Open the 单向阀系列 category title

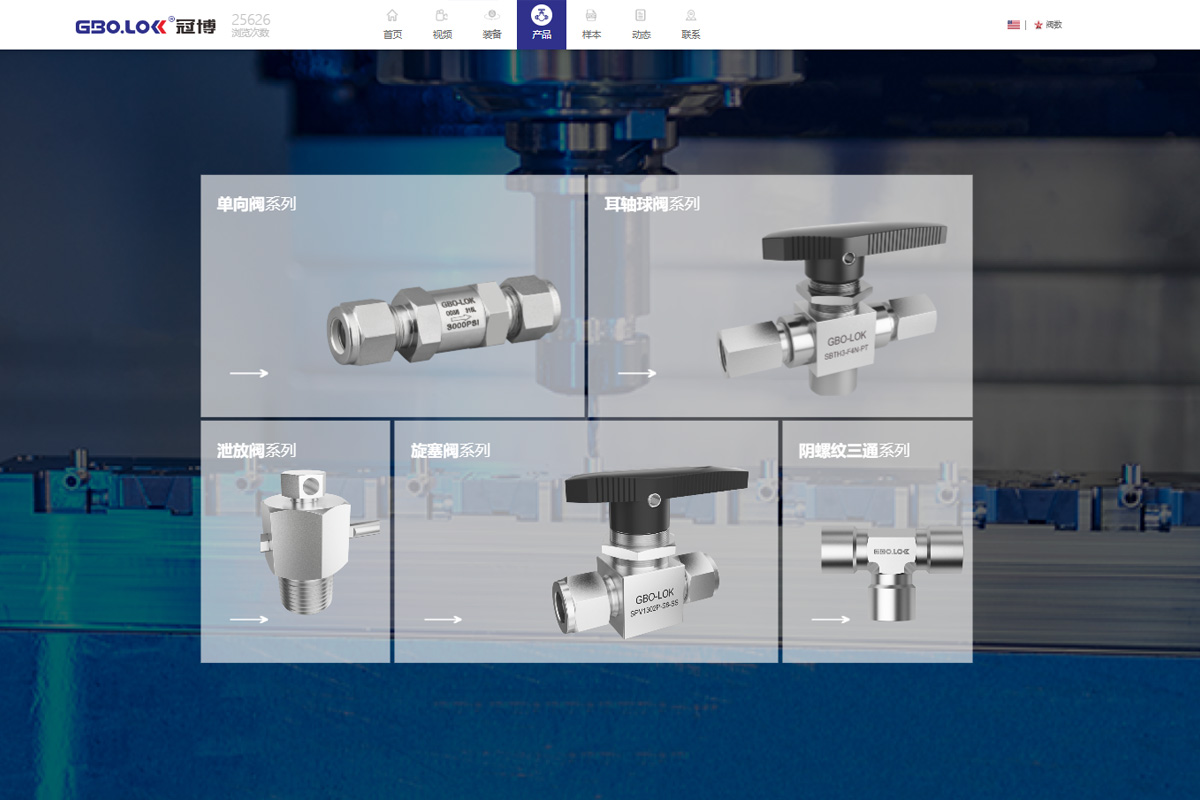(x=256, y=204)
